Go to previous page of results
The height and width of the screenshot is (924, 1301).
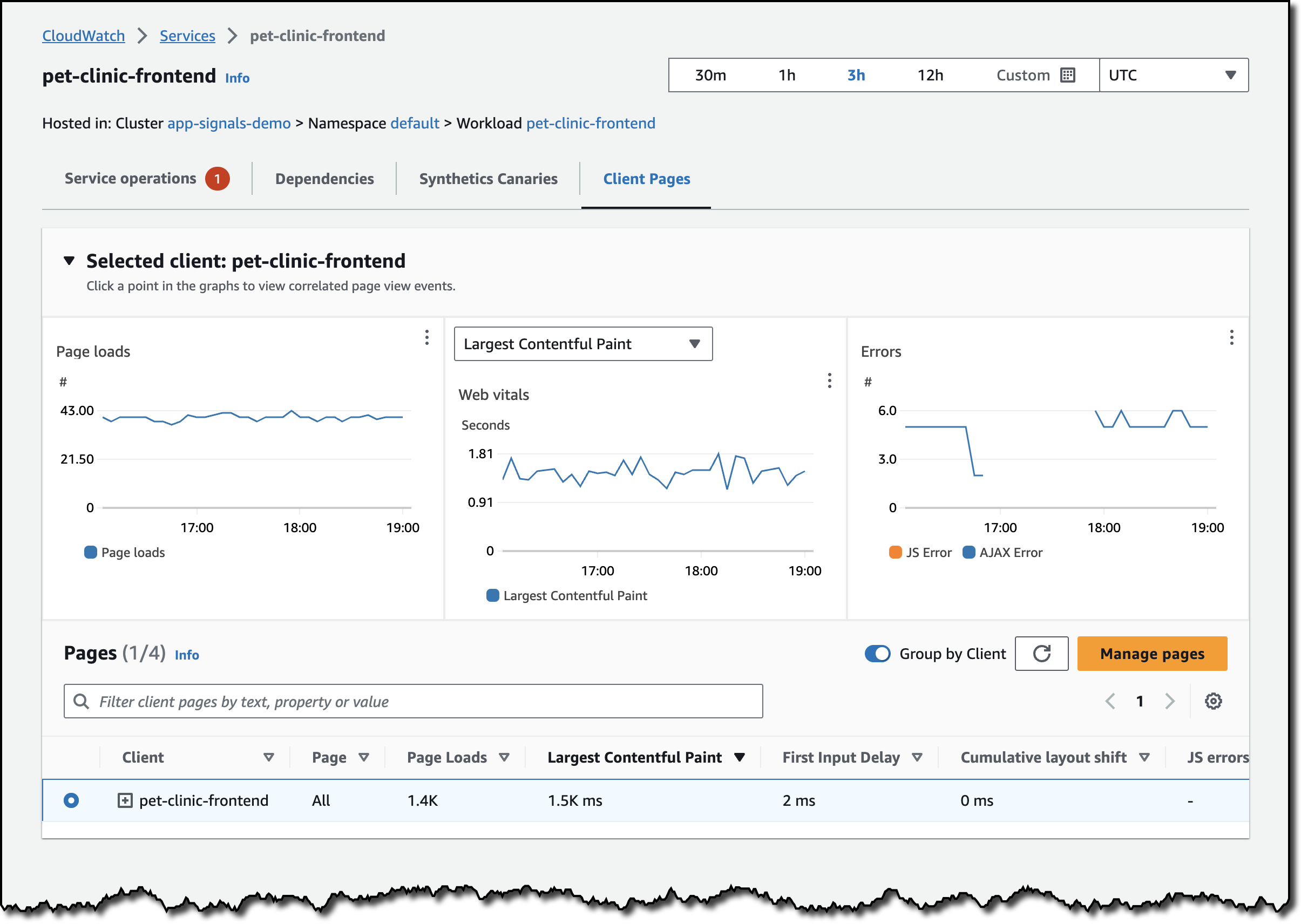click(1110, 701)
